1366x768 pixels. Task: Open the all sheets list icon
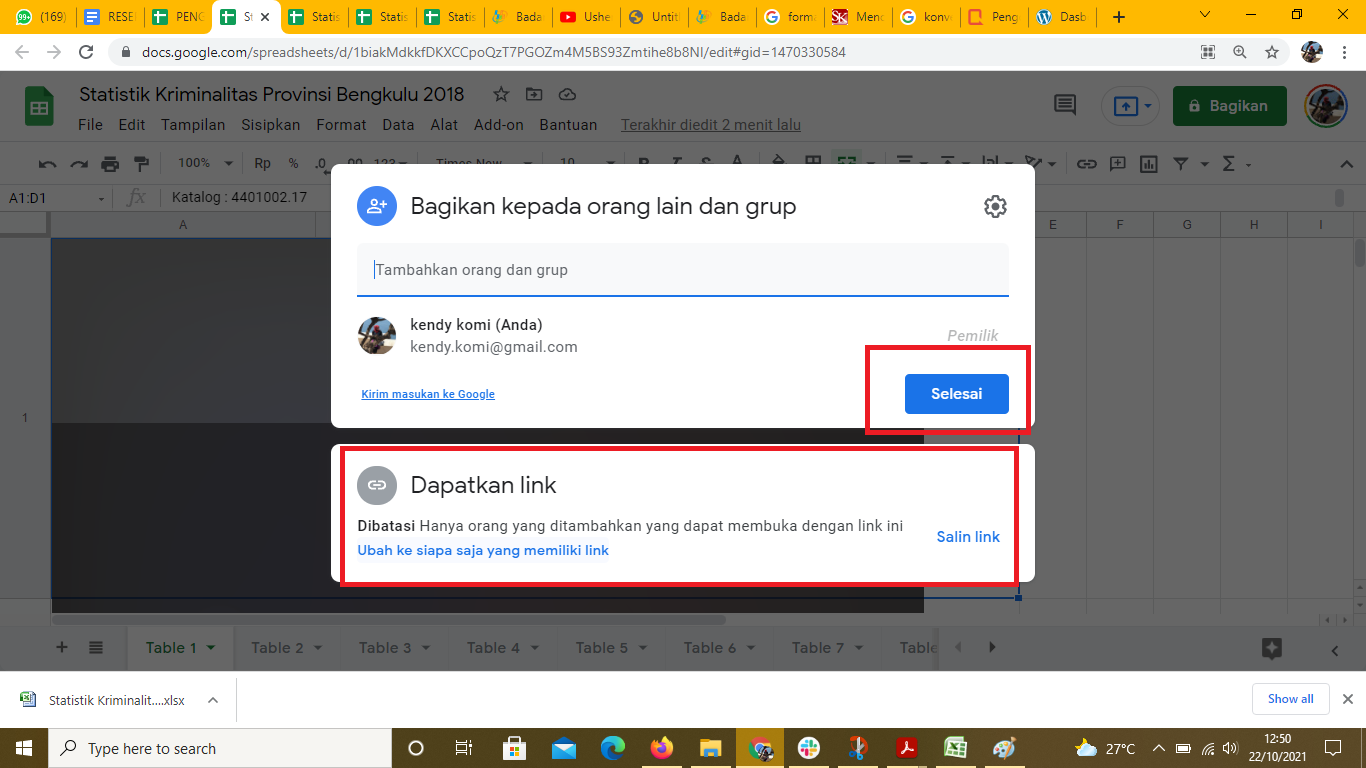pos(96,647)
